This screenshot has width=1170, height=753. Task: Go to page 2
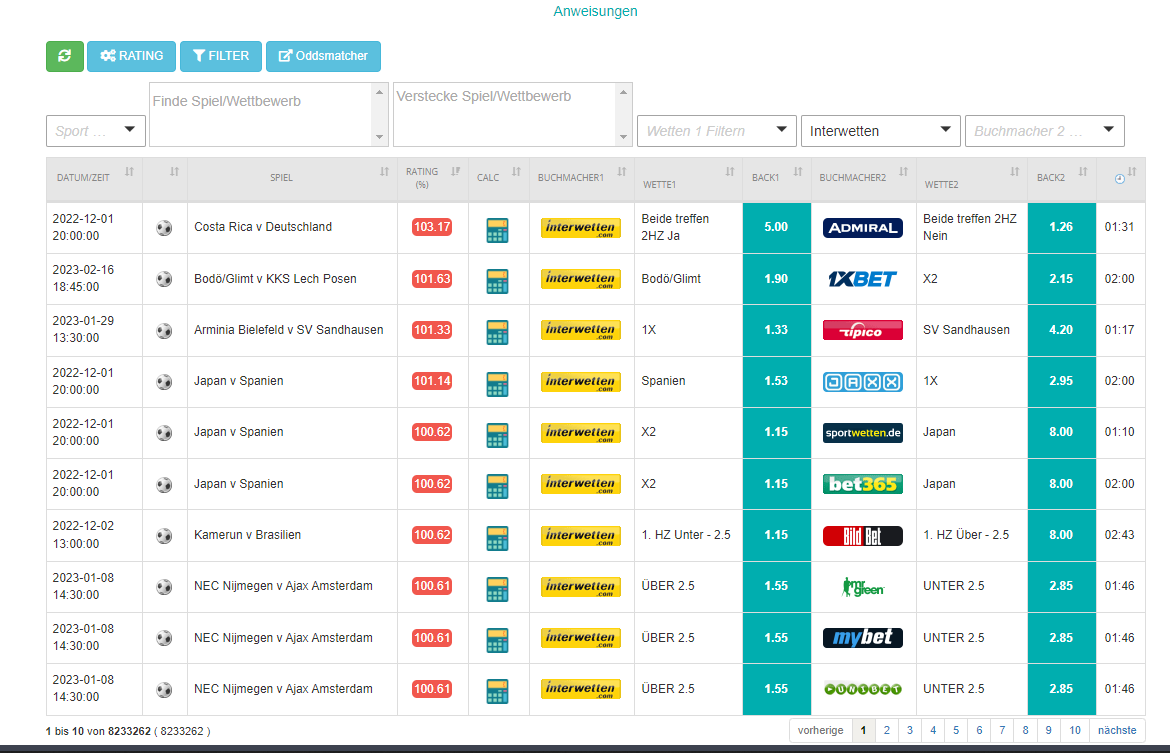point(886,731)
